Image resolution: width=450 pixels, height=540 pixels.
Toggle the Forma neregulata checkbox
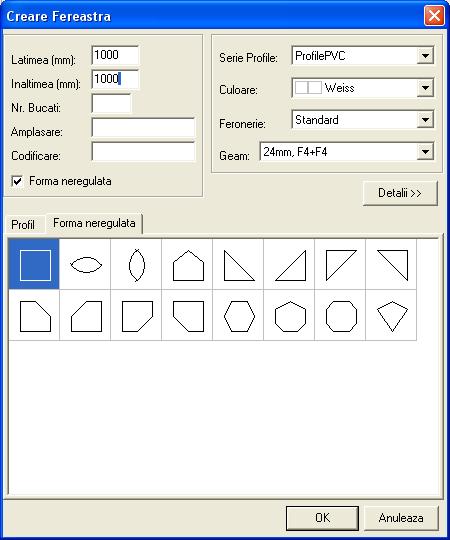pos(17,181)
